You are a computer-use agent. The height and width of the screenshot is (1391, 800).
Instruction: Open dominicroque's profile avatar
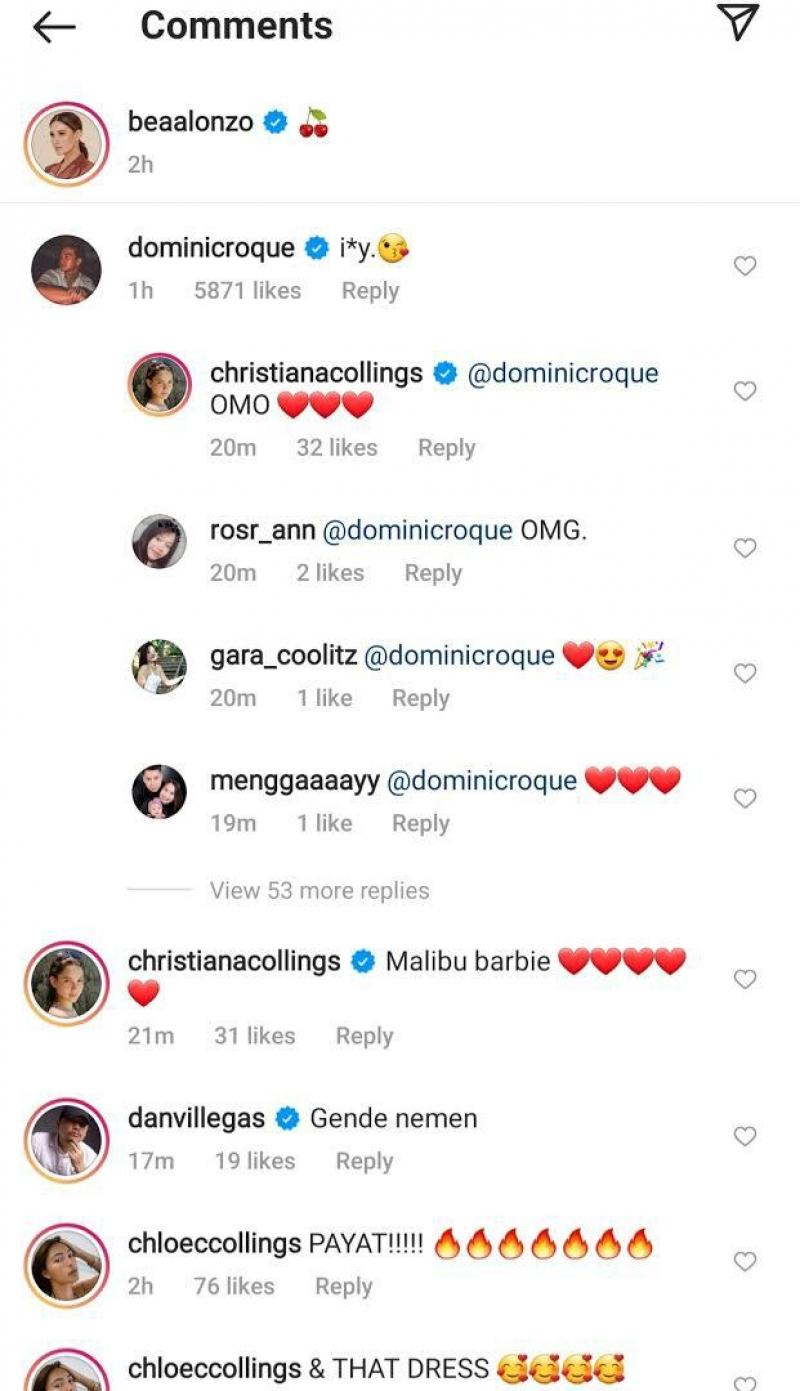pyautogui.click(x=66, y=268)
